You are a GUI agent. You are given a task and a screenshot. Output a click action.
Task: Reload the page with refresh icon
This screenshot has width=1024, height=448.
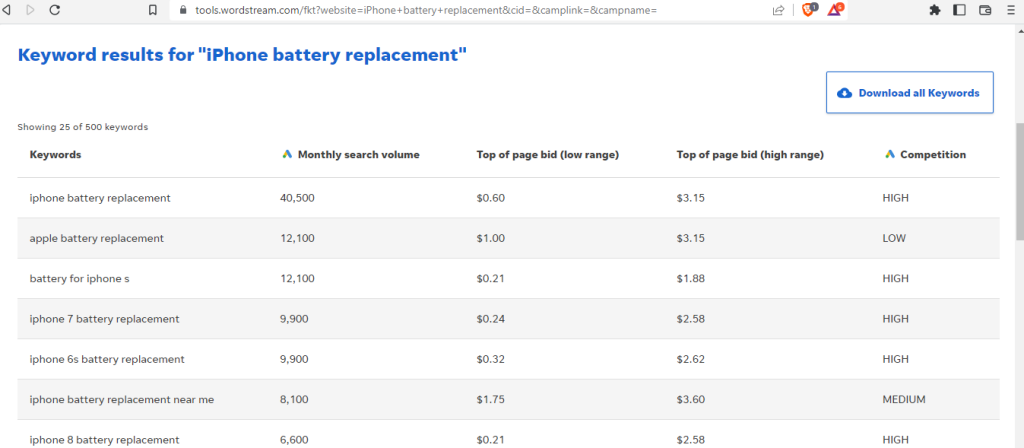pos(55,10)
